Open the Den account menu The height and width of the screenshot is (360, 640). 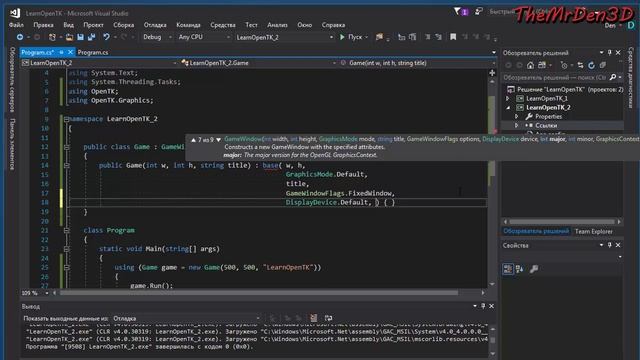tap(613, 25)
